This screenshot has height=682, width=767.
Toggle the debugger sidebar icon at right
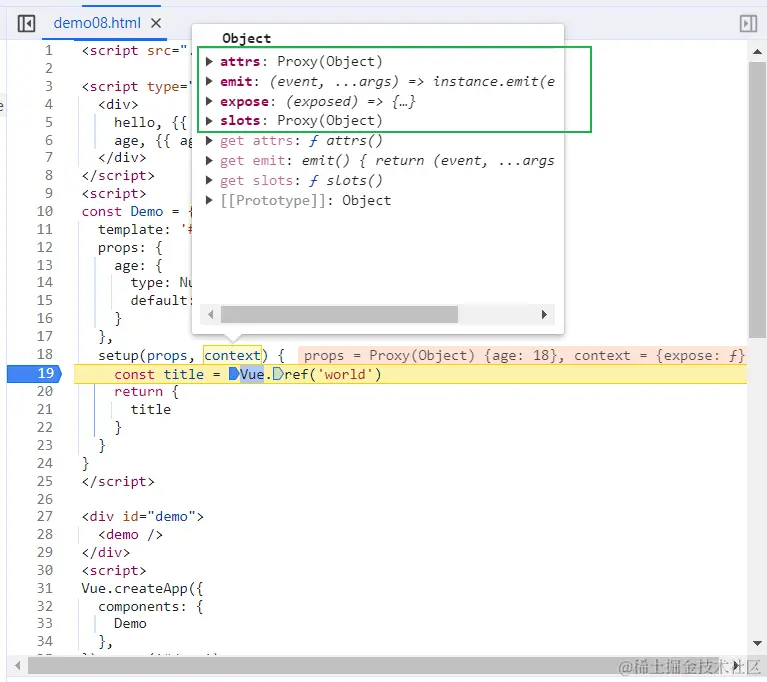coord(748,23)
